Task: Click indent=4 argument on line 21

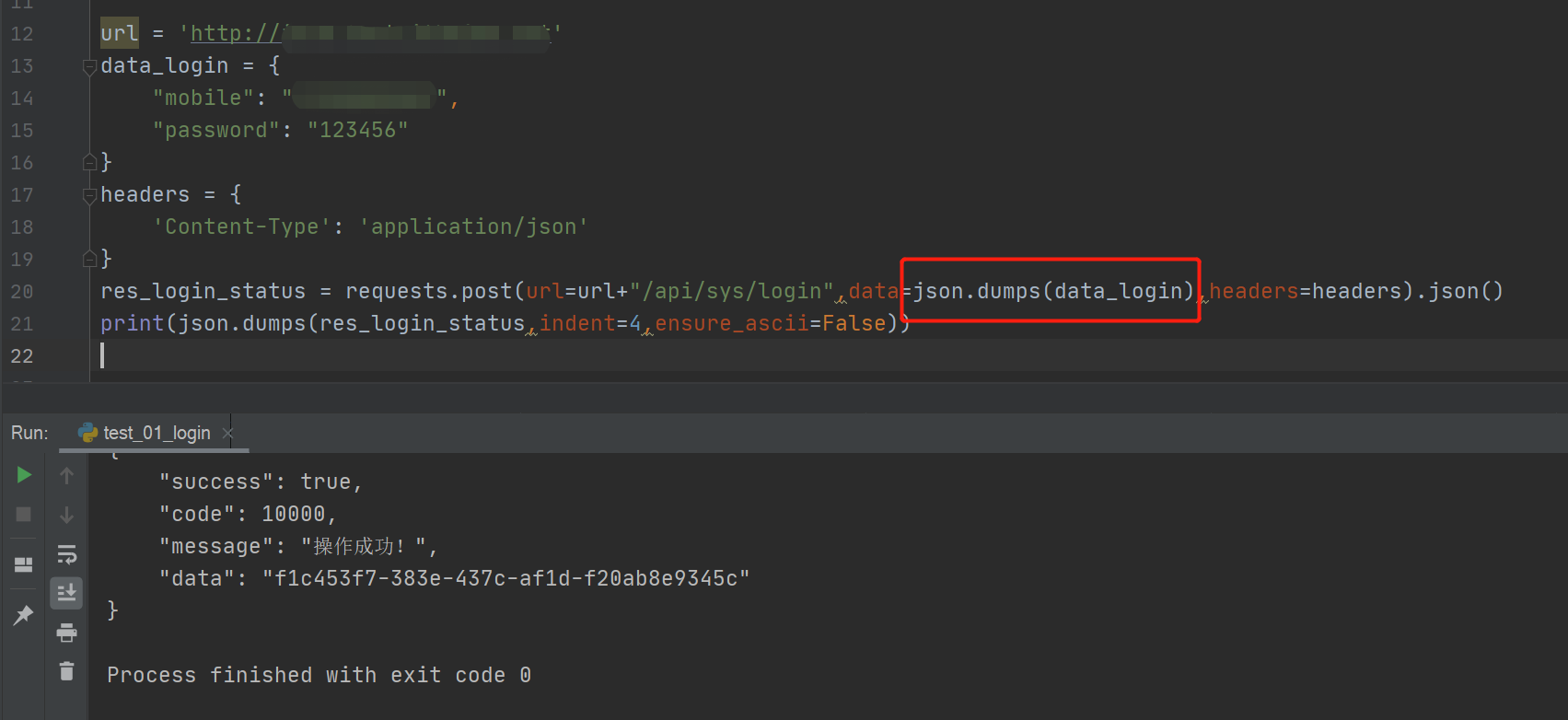Action: [590, 324]
